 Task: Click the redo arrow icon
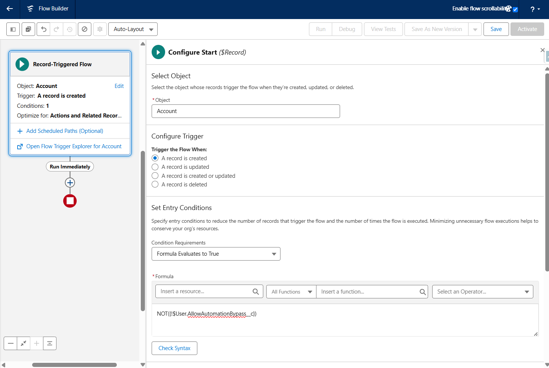click(56, 29)
